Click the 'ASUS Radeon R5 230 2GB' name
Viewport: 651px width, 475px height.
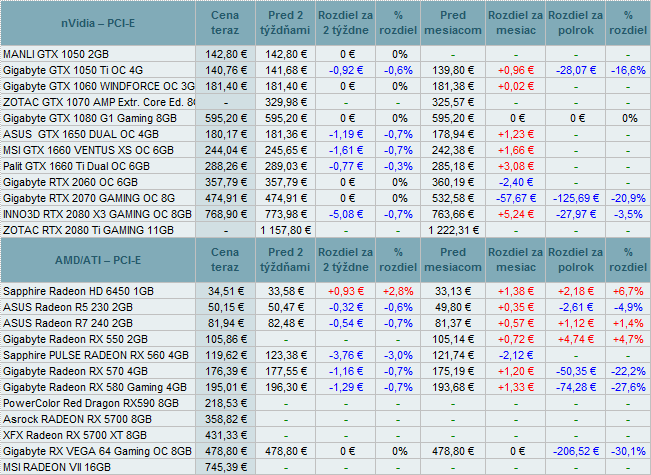pos(68,308)
